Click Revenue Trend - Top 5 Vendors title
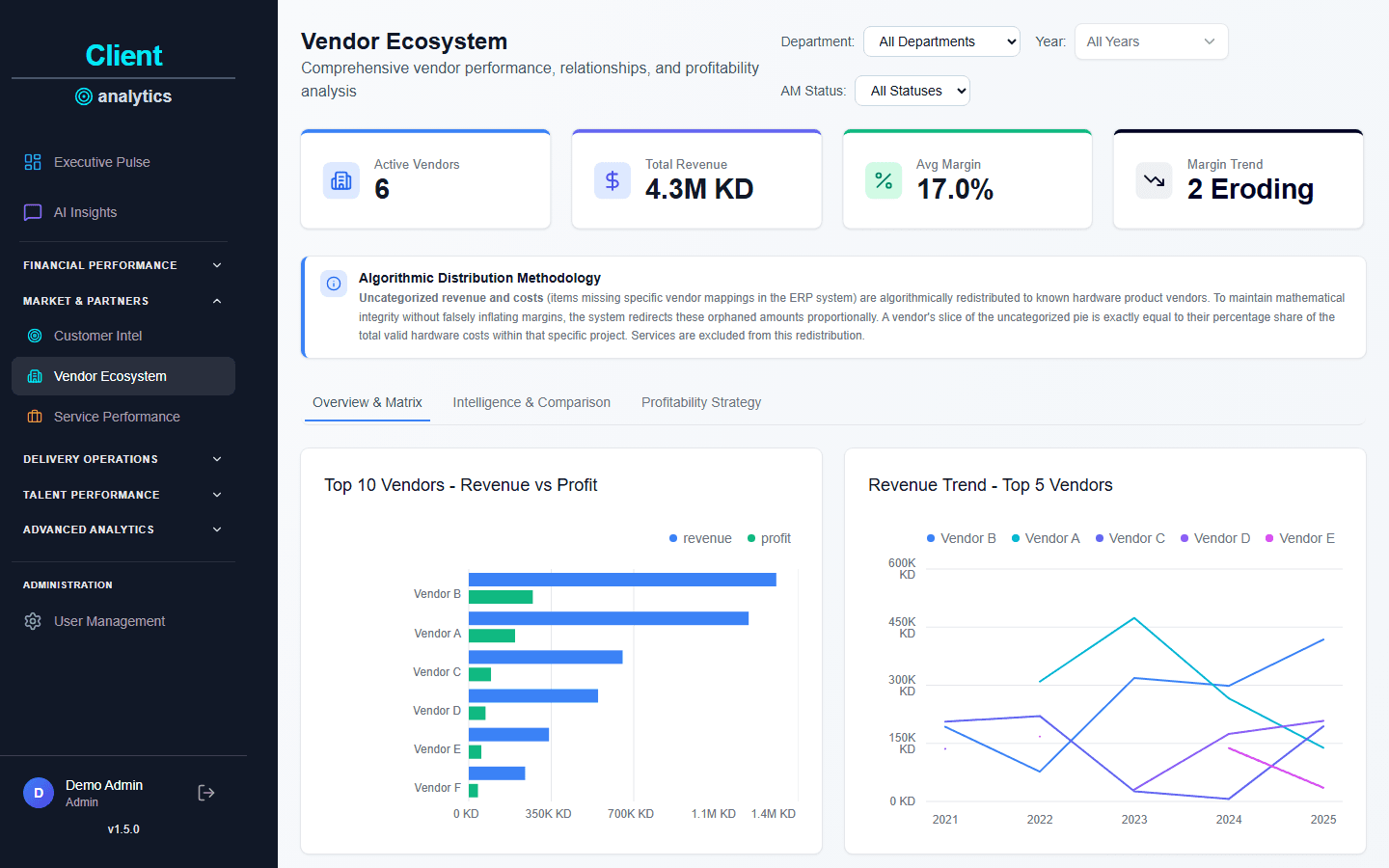Screen dimensions: 1389x868 991,485
